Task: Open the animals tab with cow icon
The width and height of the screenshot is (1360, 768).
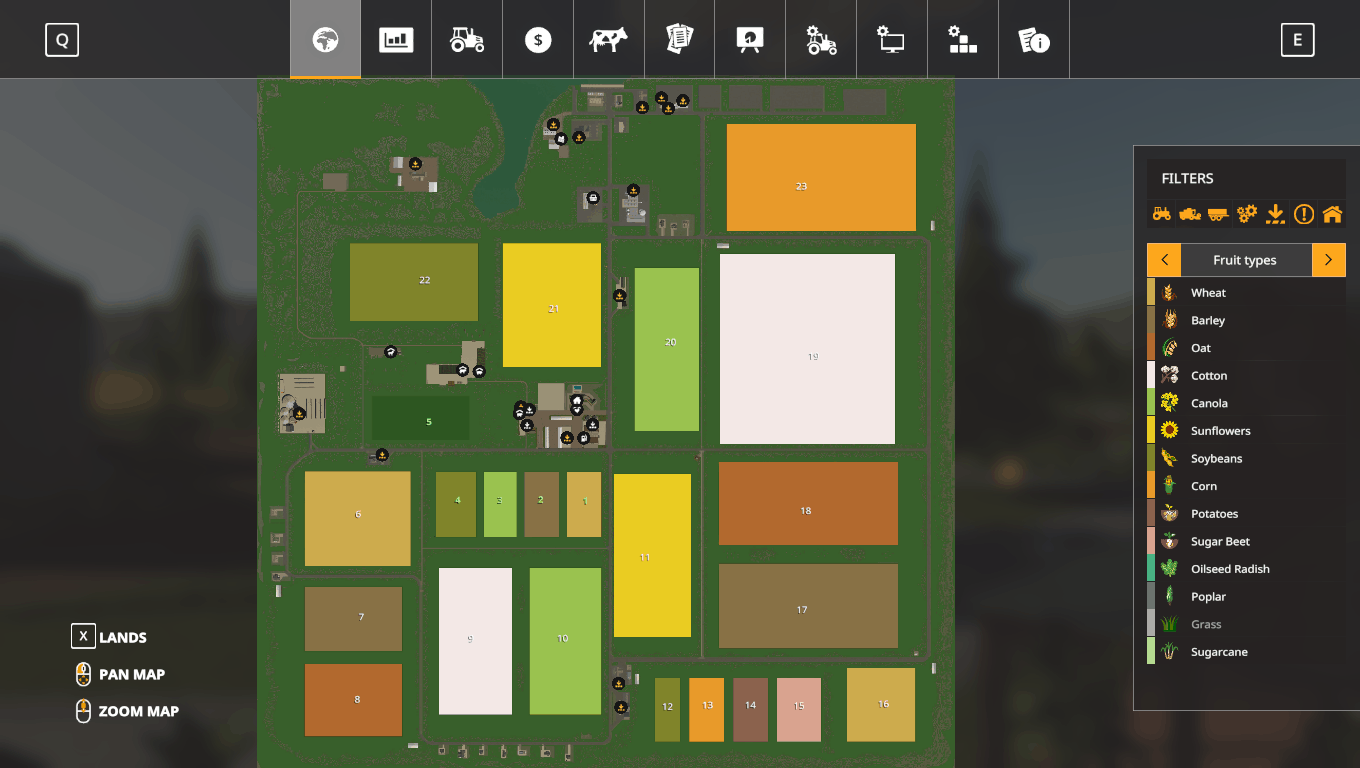Action: (608, 40)
